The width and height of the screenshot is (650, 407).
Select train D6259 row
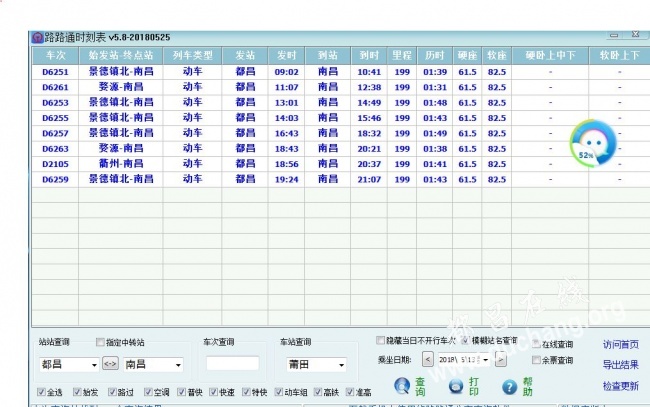[x=341, y=179]
